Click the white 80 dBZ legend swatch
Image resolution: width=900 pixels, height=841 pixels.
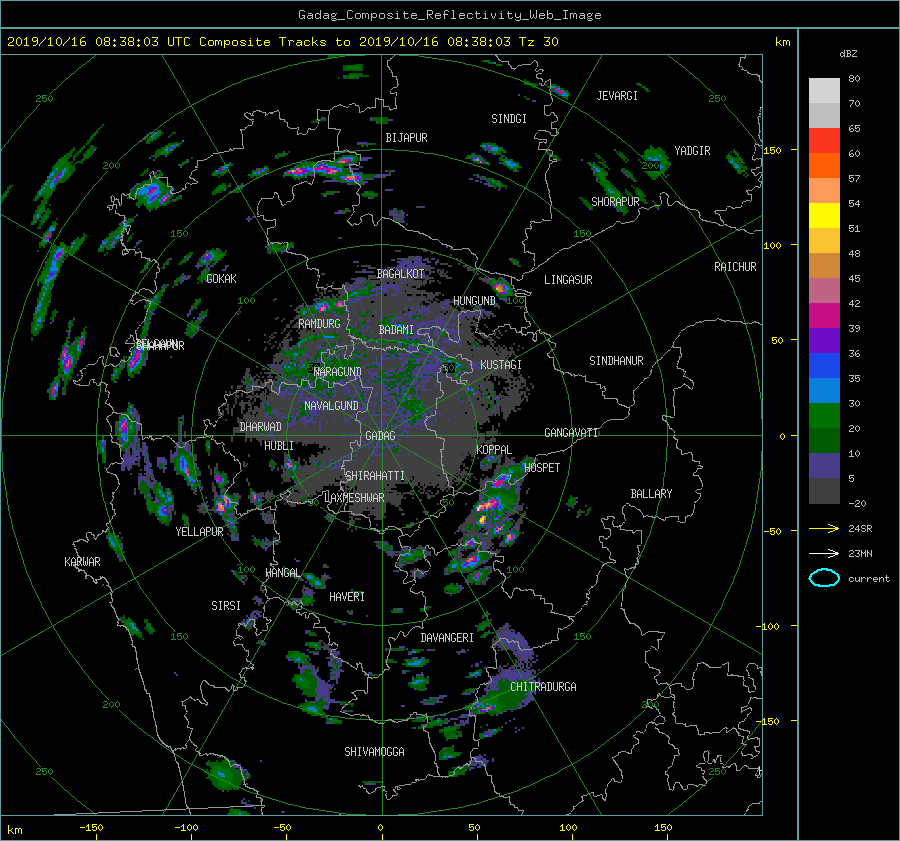coord(824,90)
